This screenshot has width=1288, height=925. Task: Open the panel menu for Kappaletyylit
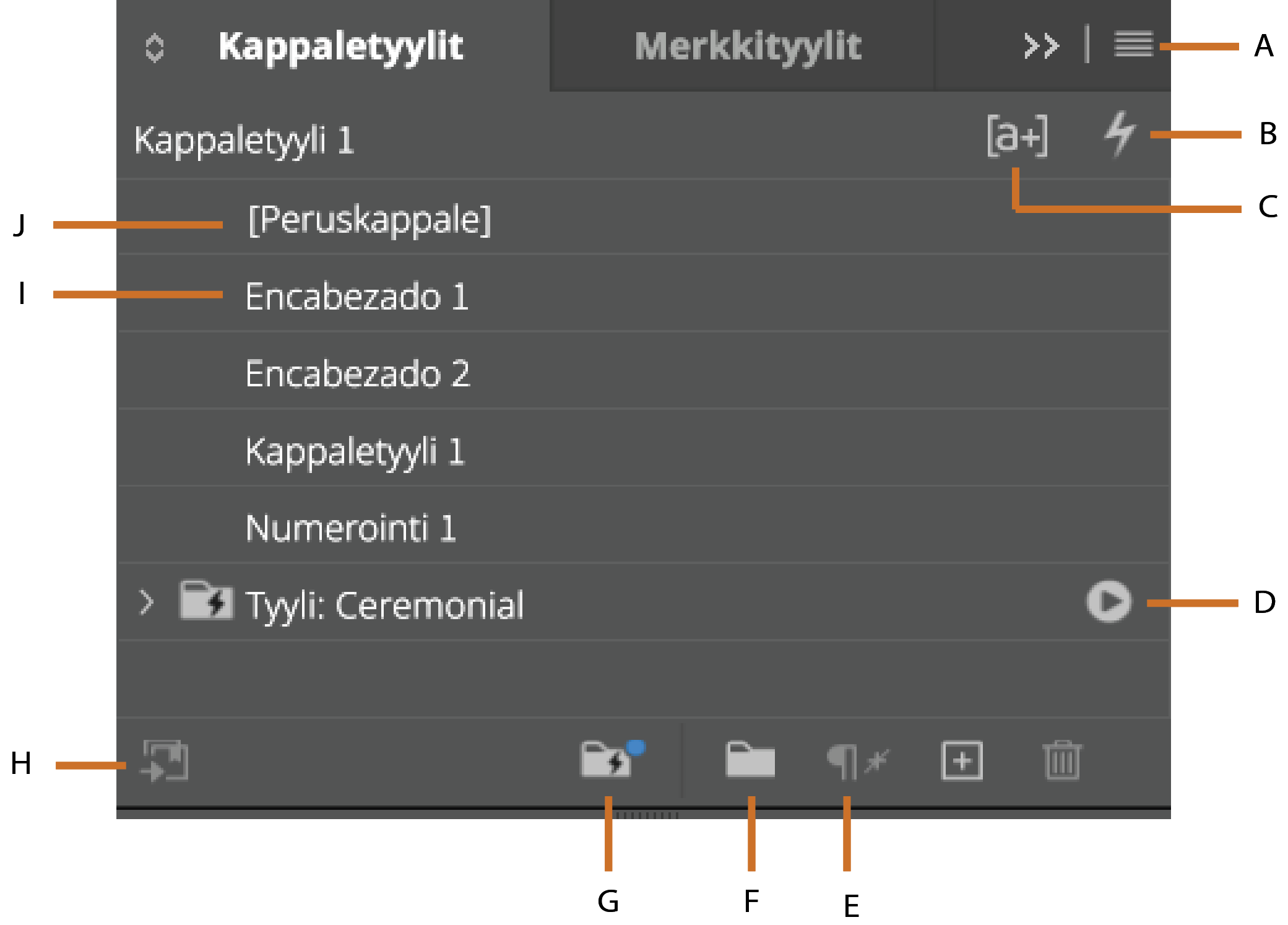pos(1134,44)
